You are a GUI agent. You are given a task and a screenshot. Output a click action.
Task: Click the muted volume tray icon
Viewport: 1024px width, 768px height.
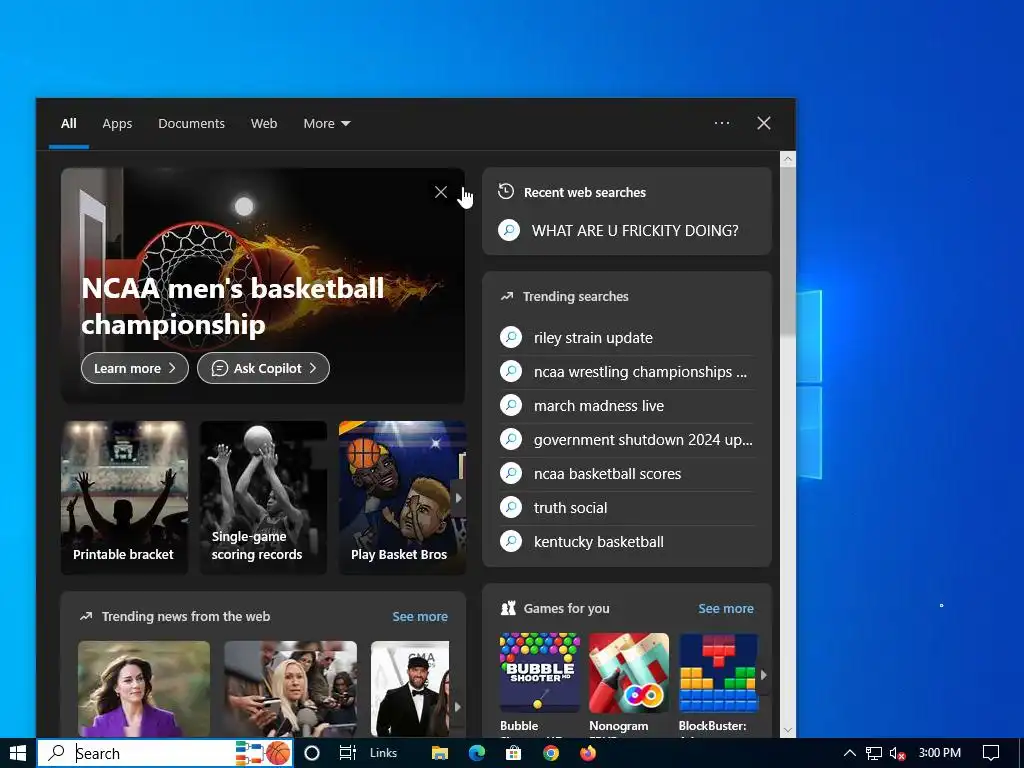click(897, 753)
